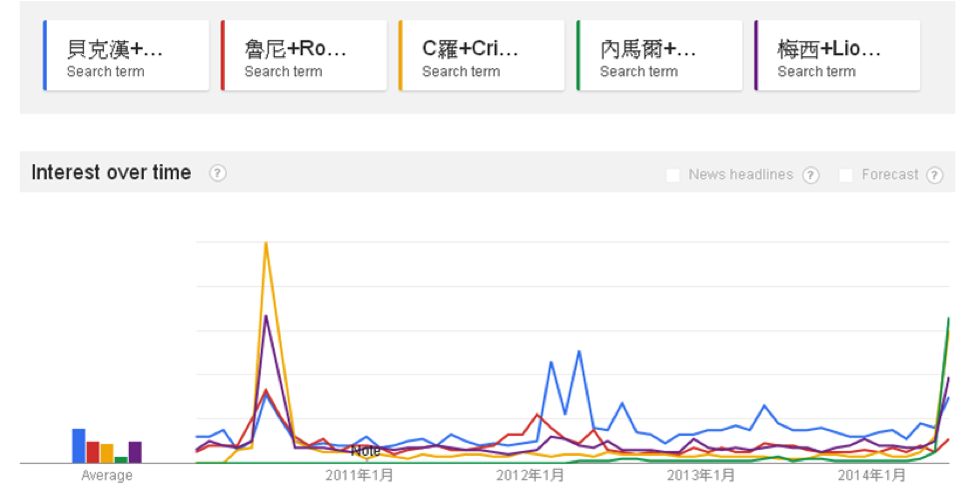Image resolution: width=975 pixels, height=498 pixels.
Task: Edit the 梅西 search term card
Action: 838,56
